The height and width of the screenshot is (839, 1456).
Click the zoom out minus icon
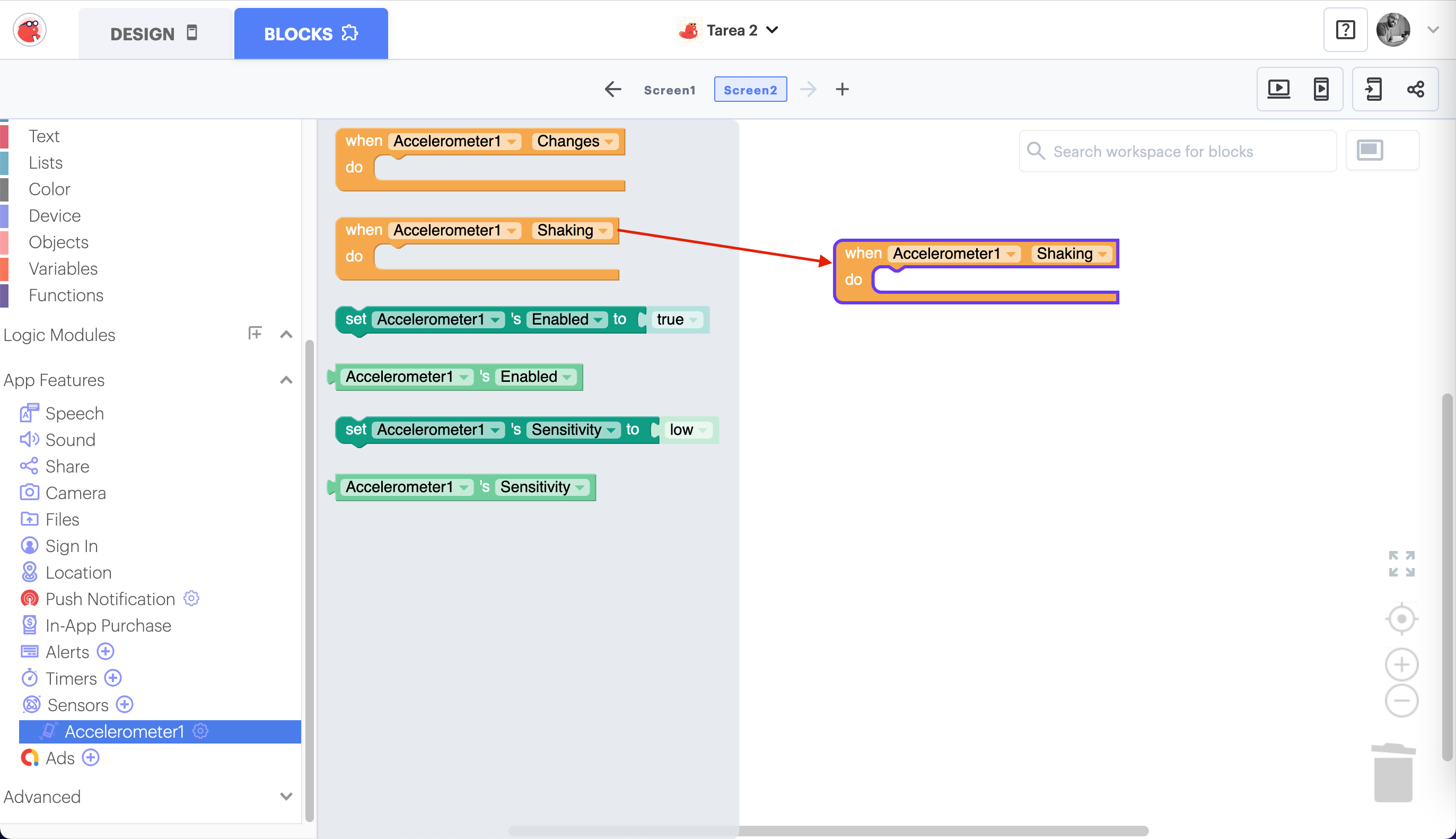click(x=1401, y=701)
